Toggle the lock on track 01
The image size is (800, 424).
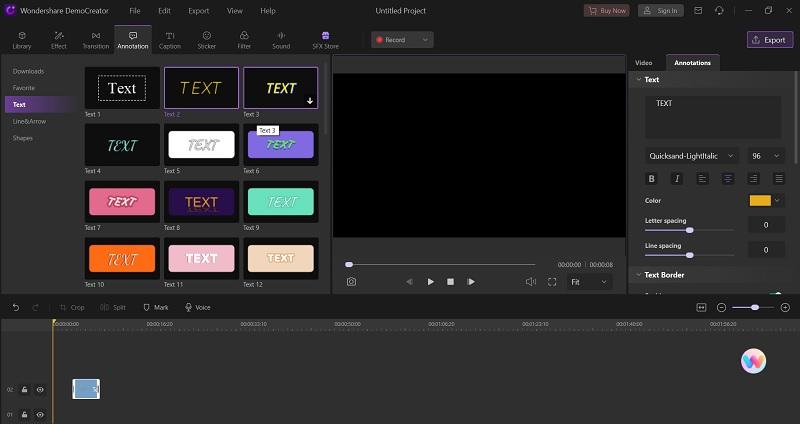pos(25,414)
